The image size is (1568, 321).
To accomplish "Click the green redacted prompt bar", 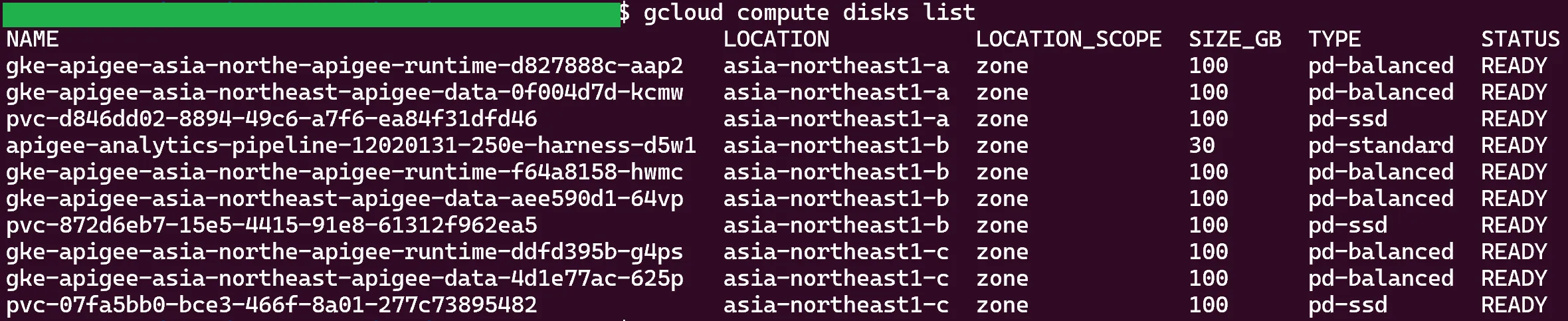I will point(311,14).
